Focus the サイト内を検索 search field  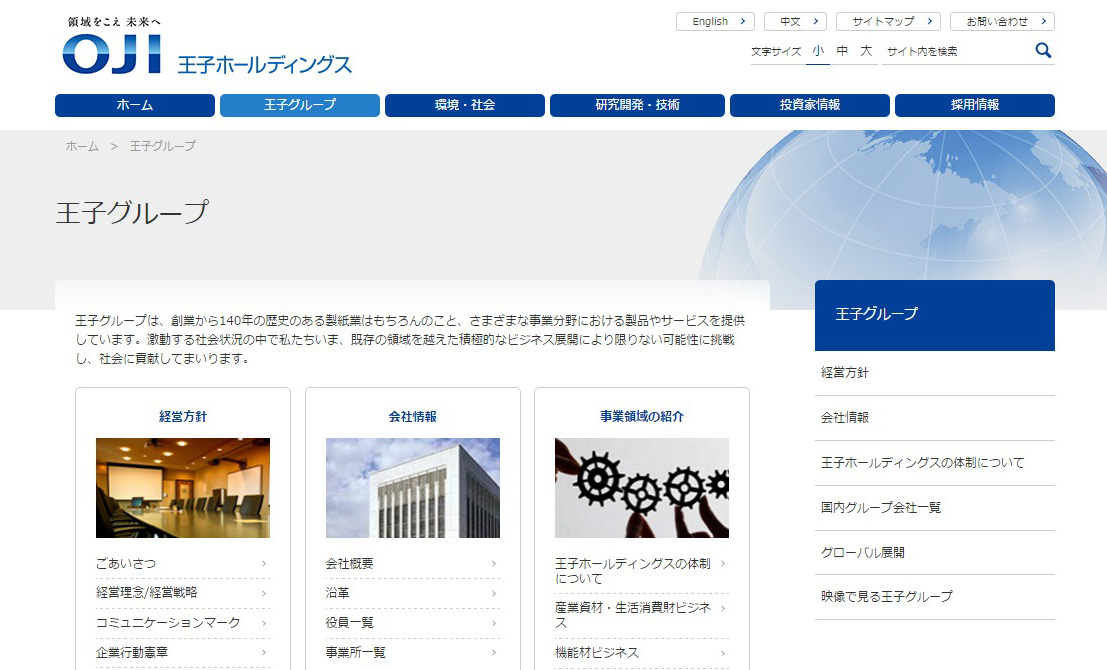click(957, 51)
